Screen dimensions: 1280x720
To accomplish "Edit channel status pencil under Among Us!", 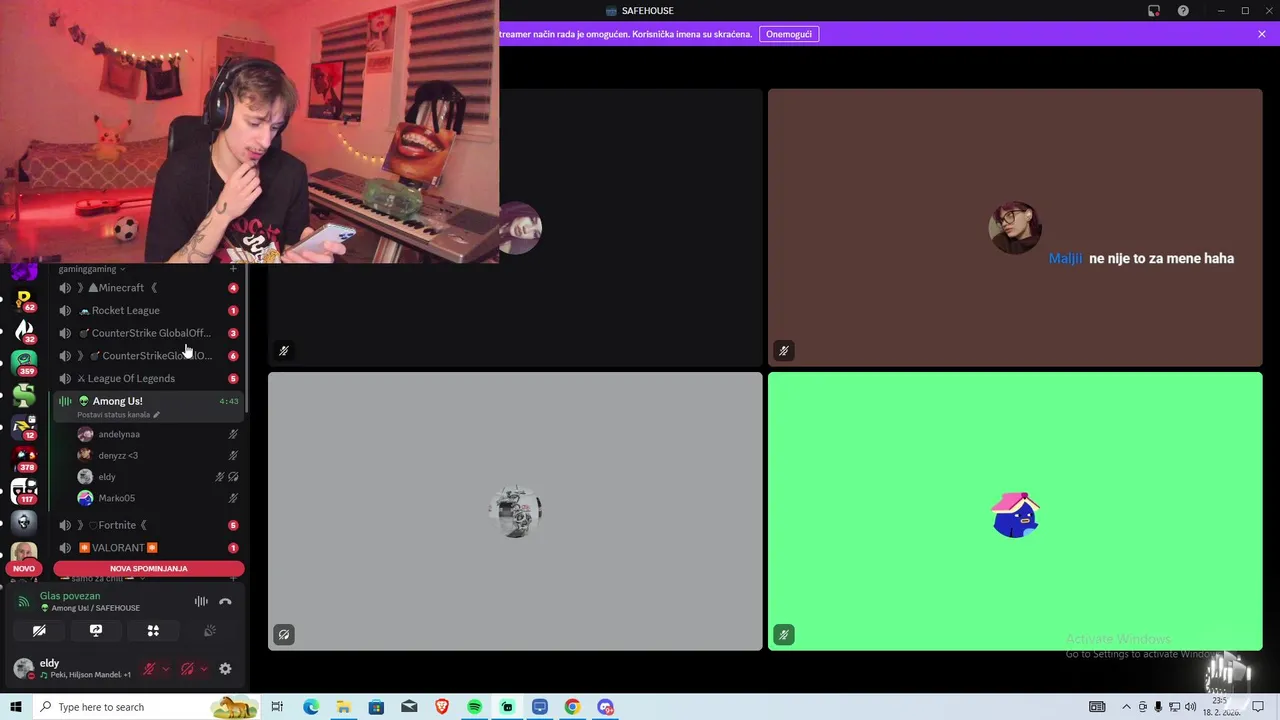I will pos(156,415).
